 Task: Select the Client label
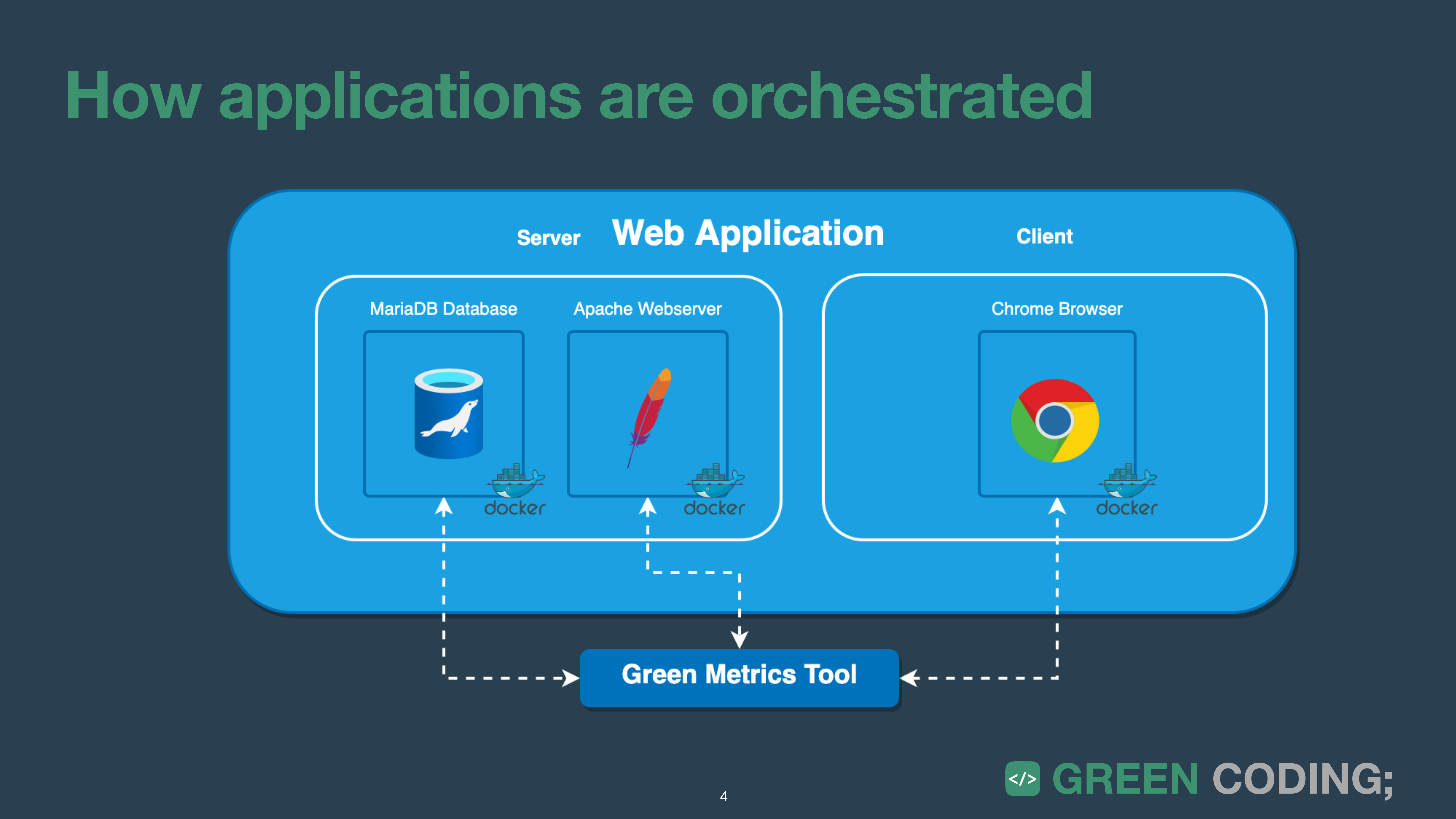[1045, 237]
